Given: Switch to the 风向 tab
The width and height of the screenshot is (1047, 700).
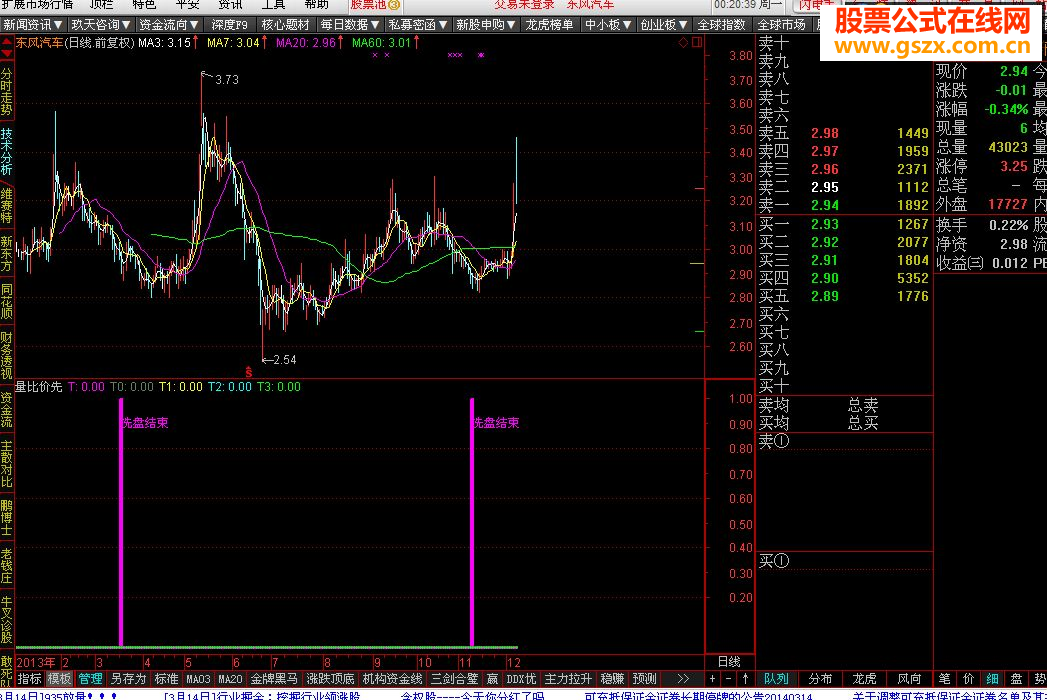Looking at the screenshot, I should pyautogui.click(x=909, y=679).
